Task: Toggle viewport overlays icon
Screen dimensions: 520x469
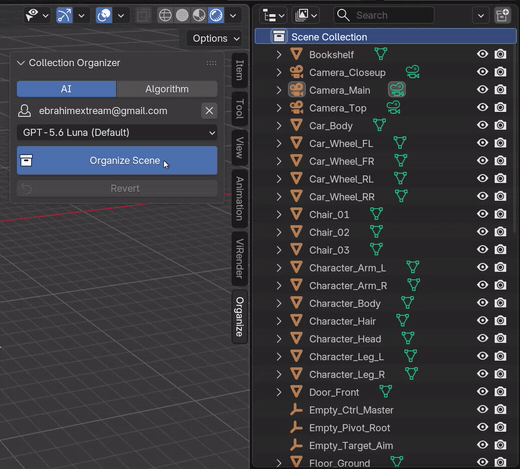Action: [x=104, y=15]
